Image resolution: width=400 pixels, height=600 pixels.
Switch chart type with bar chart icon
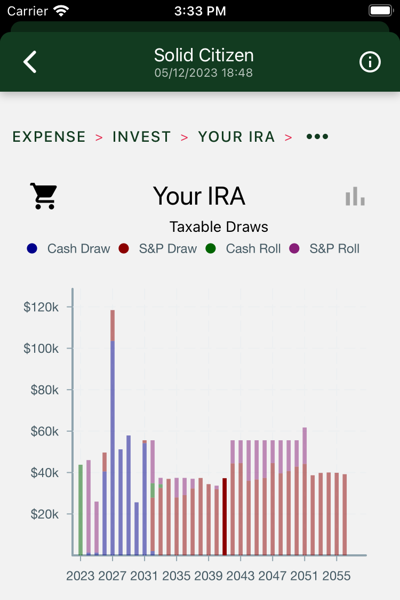355,196
